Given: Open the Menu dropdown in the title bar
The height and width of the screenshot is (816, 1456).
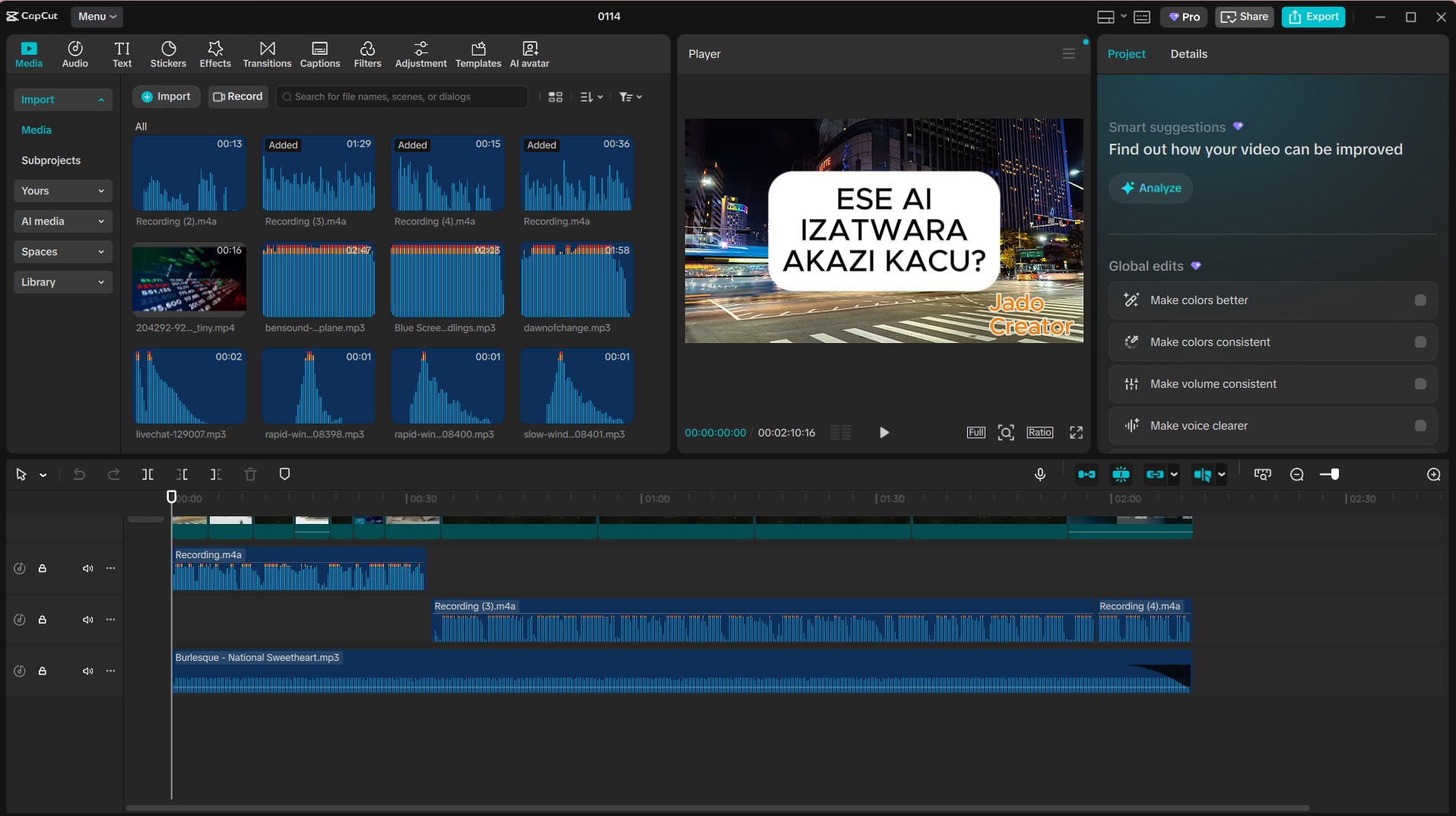Looking at the screenshot, I should [x=97, y=16].
